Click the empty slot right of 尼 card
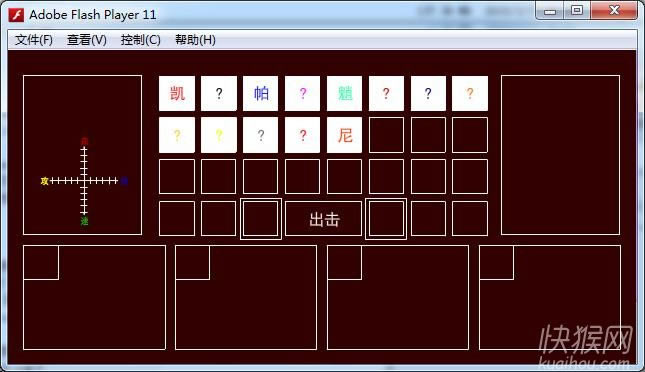 386,135
